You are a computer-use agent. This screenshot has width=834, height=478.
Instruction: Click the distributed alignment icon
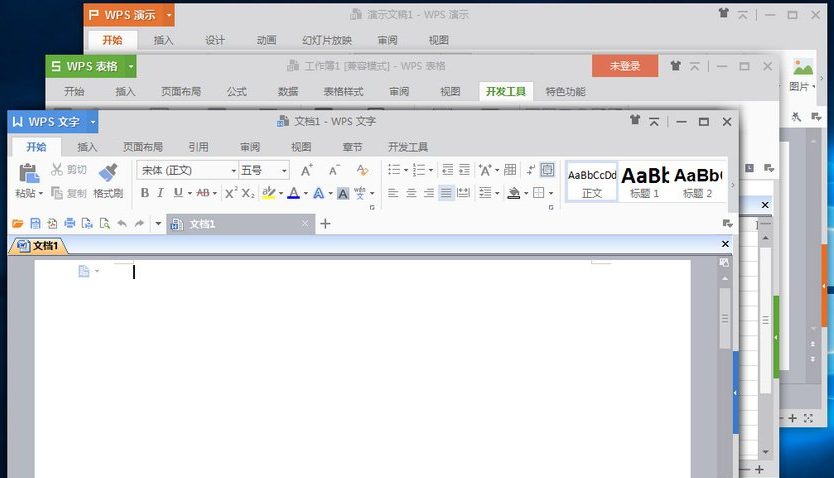pos(464,192)
